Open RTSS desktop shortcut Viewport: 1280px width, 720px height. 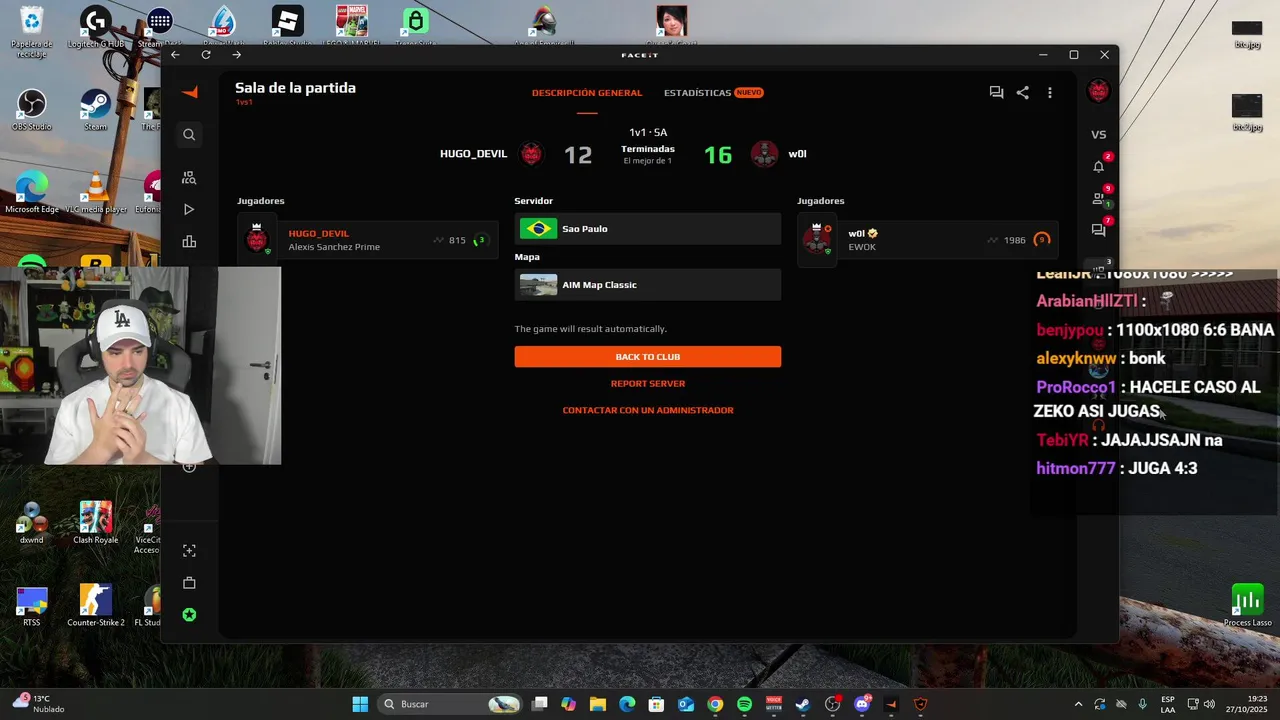[x=32, y=606]
